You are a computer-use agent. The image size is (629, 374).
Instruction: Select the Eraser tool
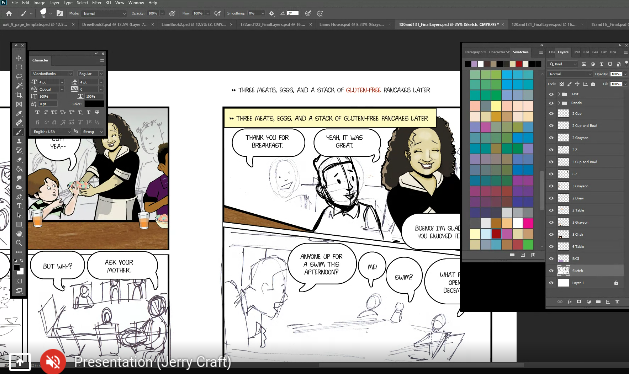point(19,160)
